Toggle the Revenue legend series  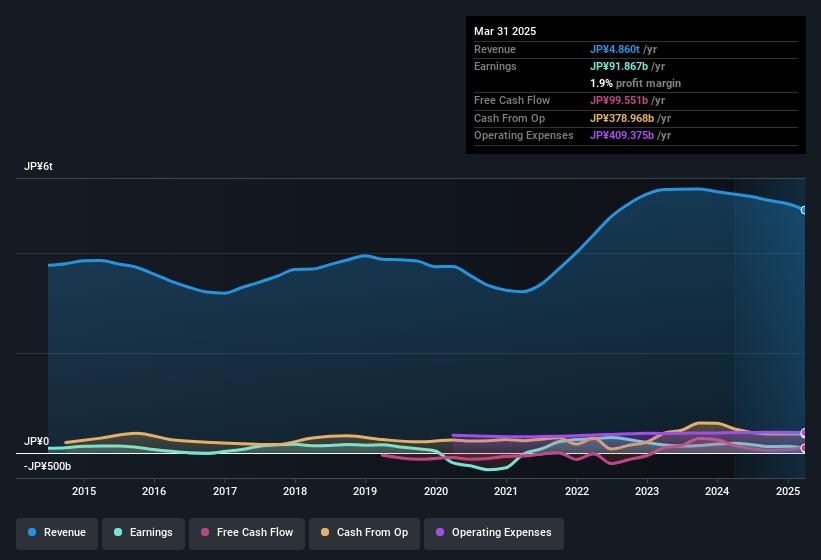[x=57, y=533]
